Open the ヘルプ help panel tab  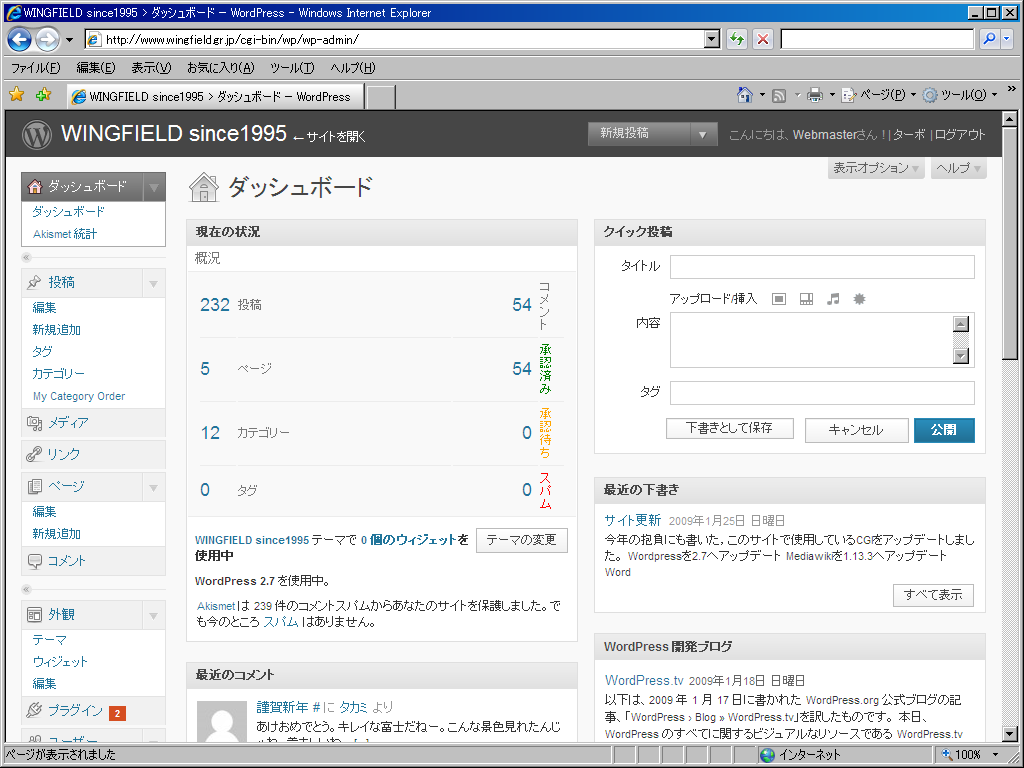point(958,168)
